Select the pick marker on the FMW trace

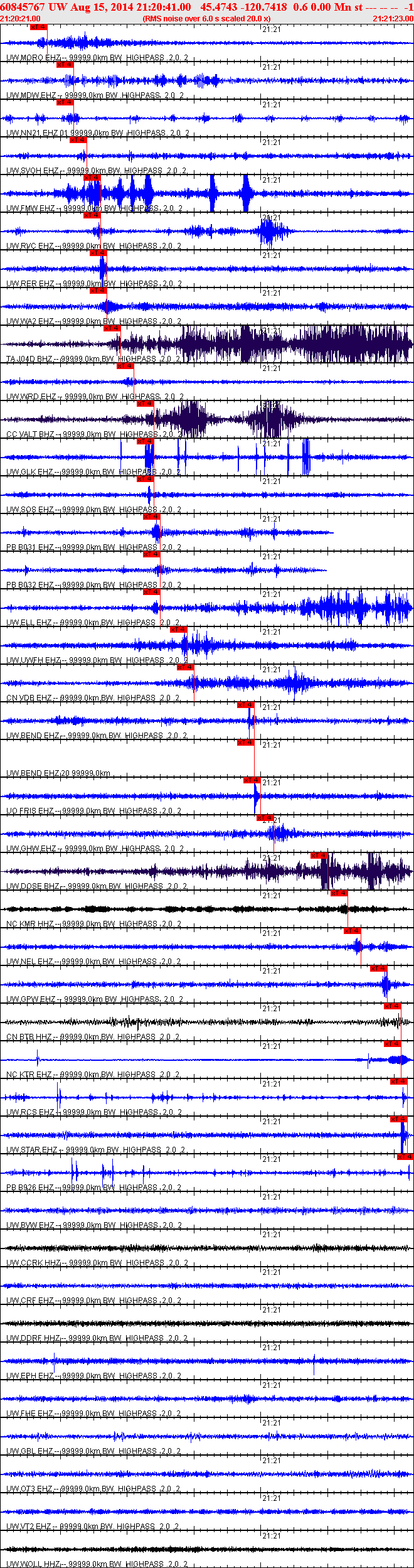tap(92, 178)
